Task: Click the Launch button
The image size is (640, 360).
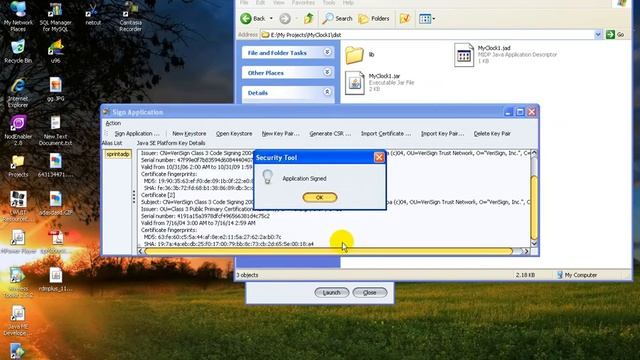Action: click(x=331, y=293)
